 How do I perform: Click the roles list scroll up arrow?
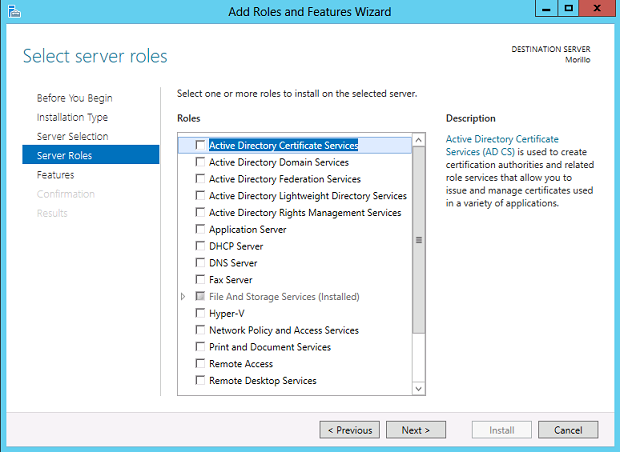pyautogui.click(x=418, y=140)
